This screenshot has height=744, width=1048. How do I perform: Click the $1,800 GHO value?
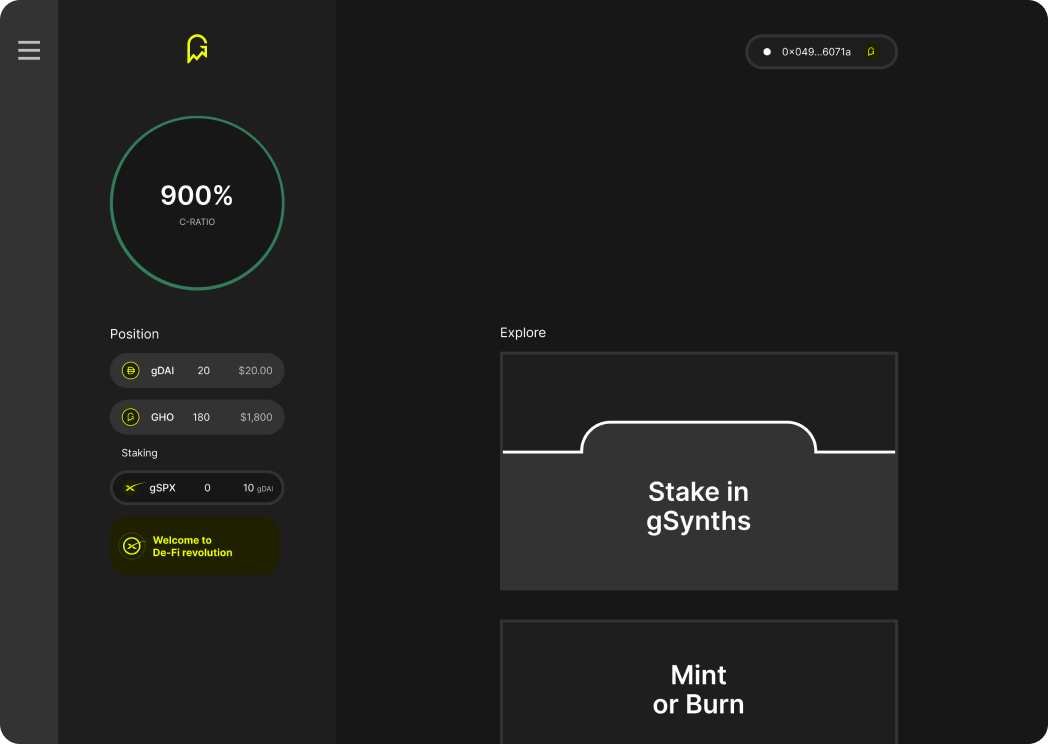(256, 417)
